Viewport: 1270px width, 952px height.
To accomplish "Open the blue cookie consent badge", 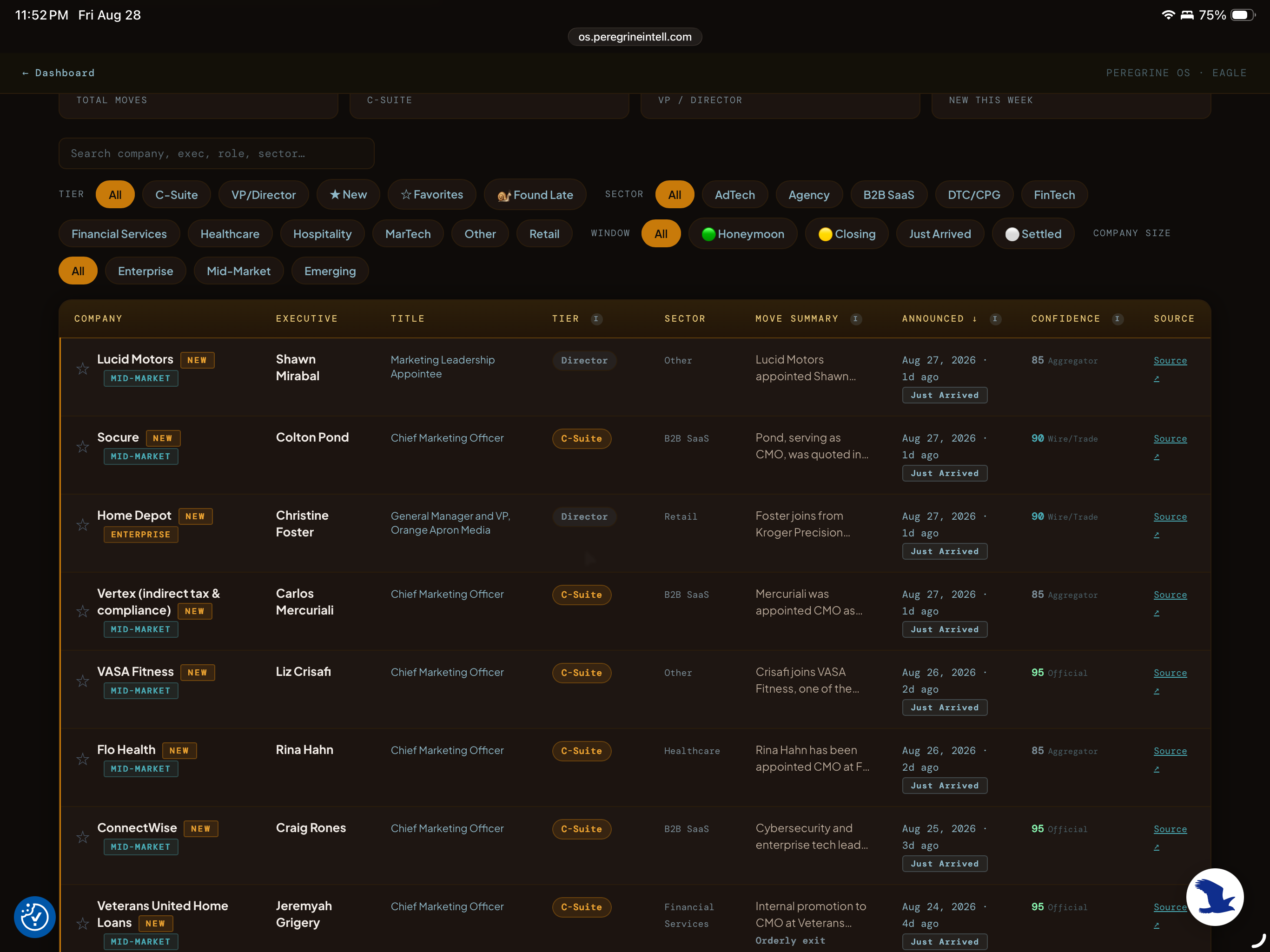I will click(35, 917).
